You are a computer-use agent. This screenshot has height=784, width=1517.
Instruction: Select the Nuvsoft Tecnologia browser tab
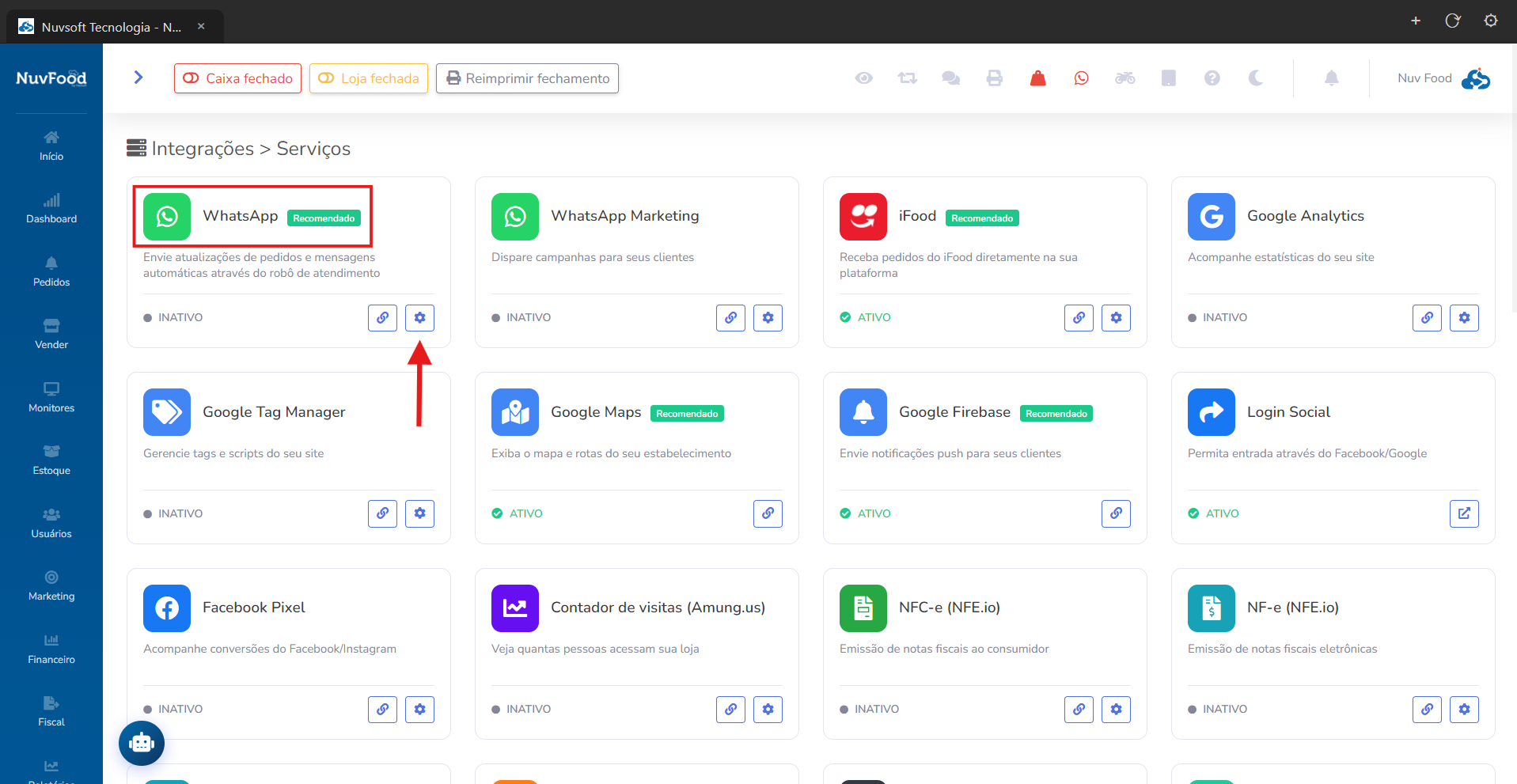pos(115,27)
